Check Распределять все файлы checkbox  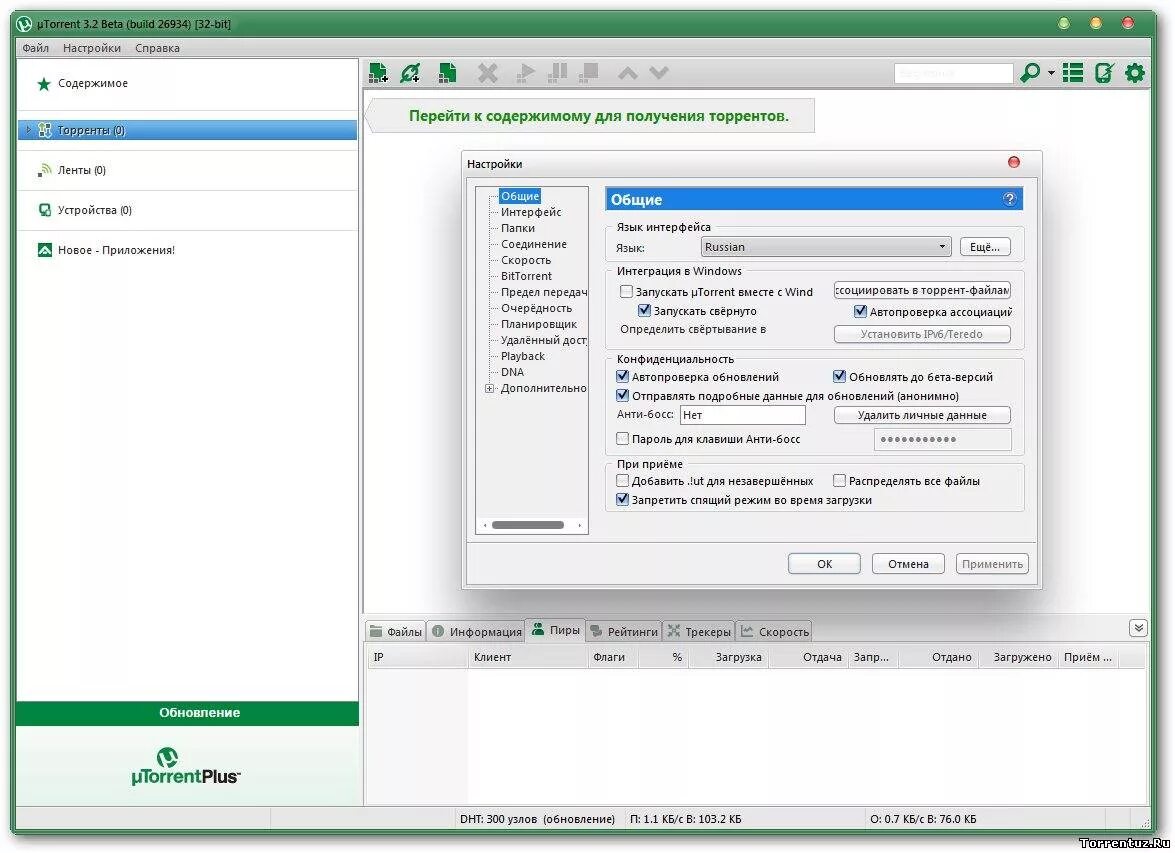point(839,480)
